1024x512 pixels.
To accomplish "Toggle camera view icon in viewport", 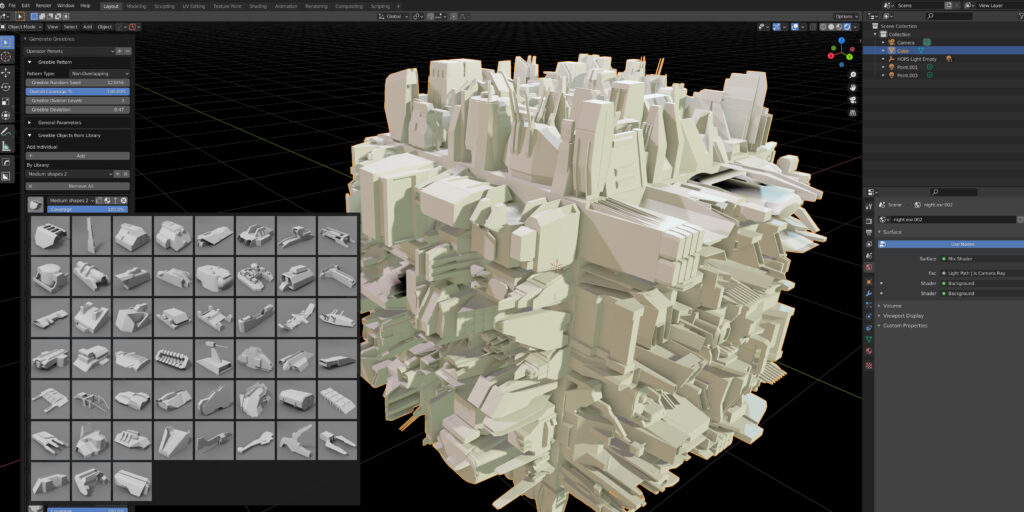I will pyautogui.click(x=853, y=100).
